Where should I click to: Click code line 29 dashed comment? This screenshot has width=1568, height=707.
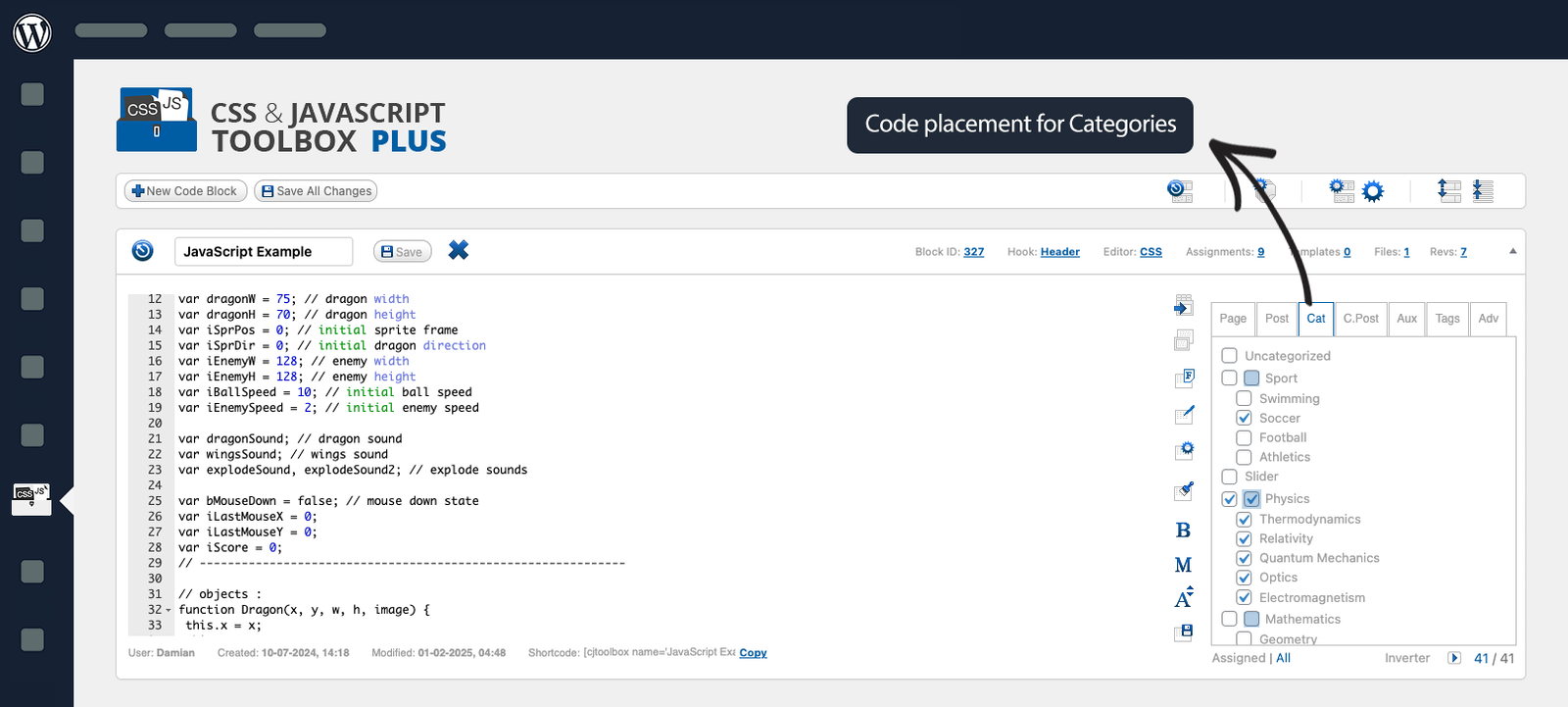(x=402, y=563)
